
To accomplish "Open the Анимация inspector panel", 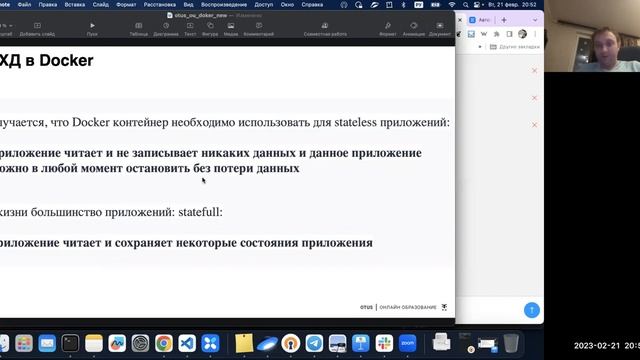I will point(414,29).
